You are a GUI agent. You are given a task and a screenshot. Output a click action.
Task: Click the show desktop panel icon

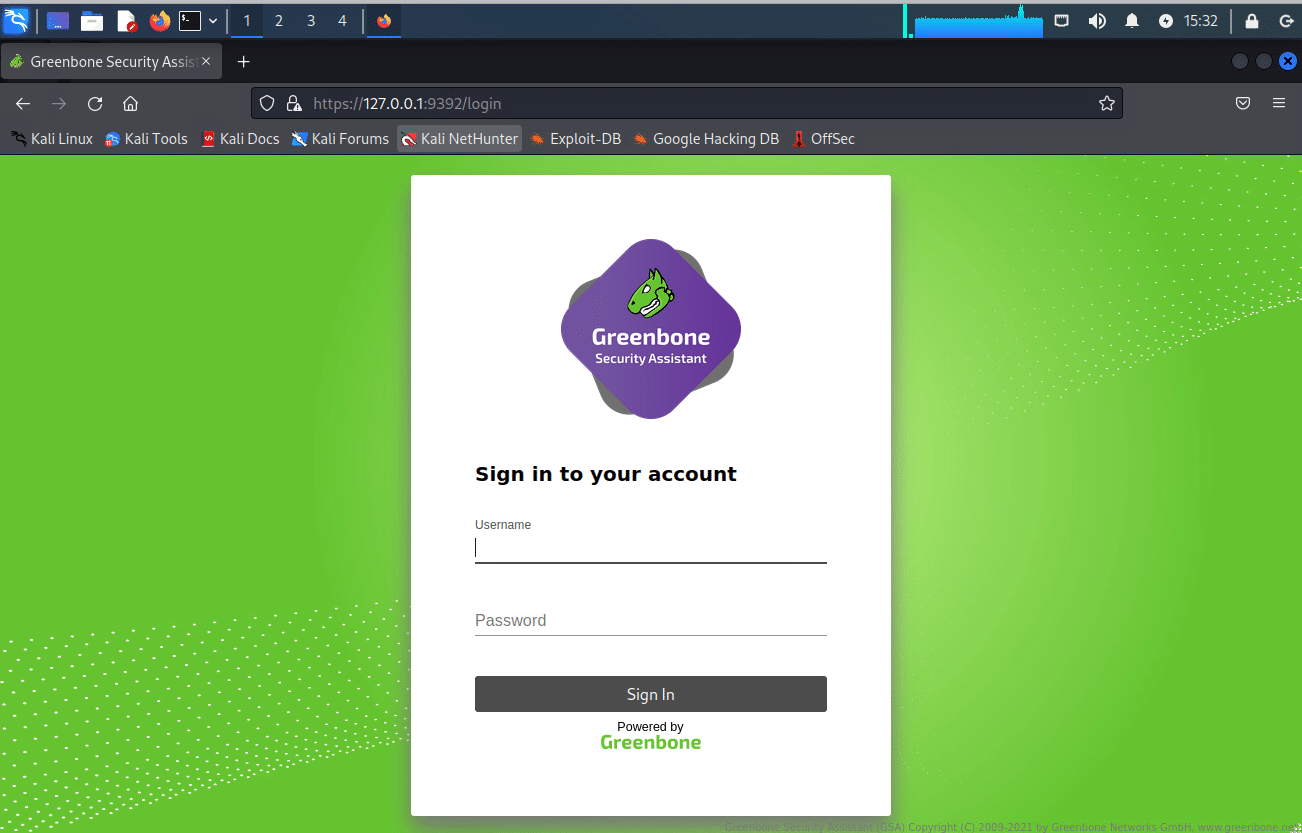(x=58, y=21)
